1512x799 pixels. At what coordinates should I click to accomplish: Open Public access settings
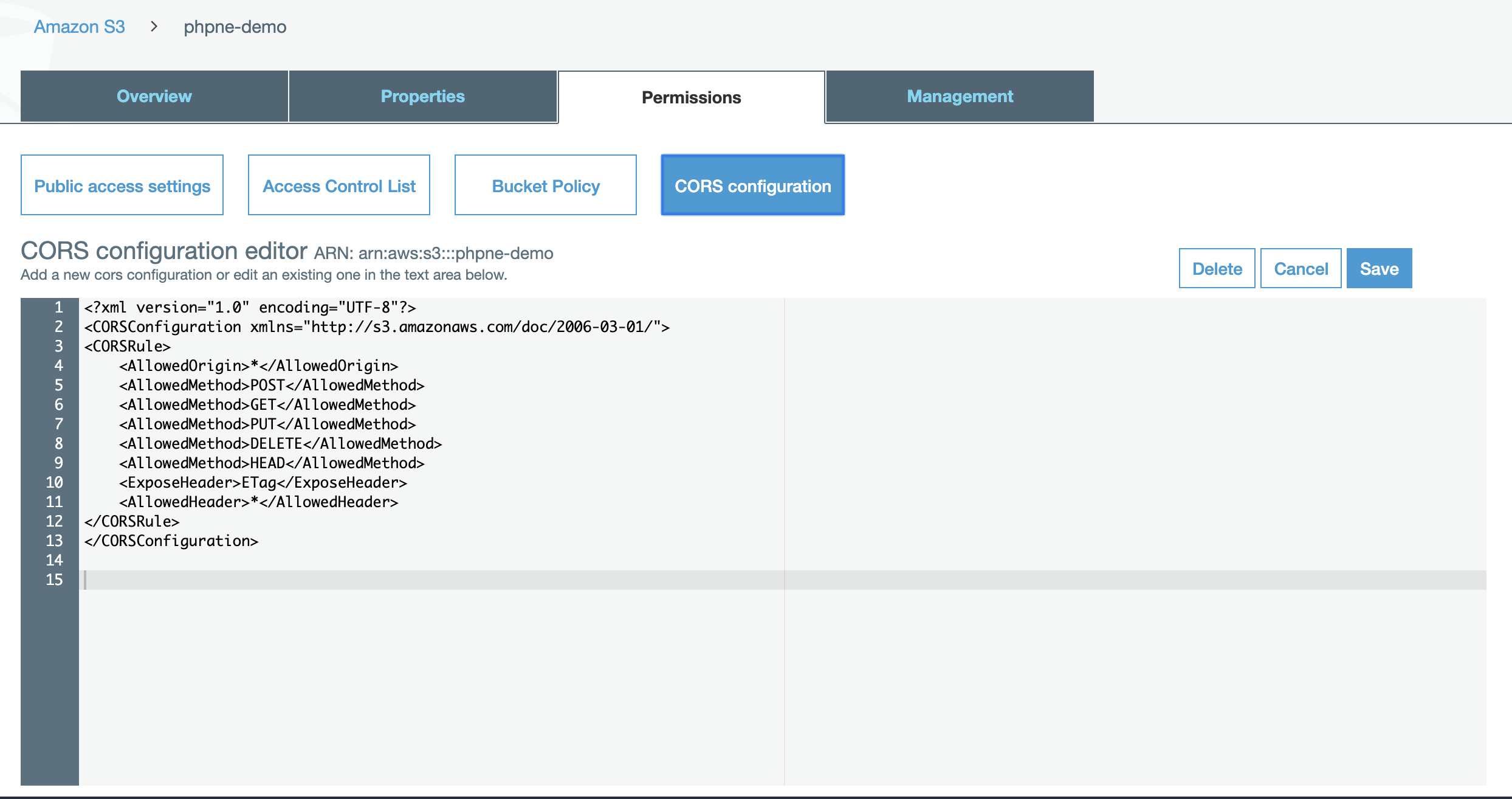point(122,185)
